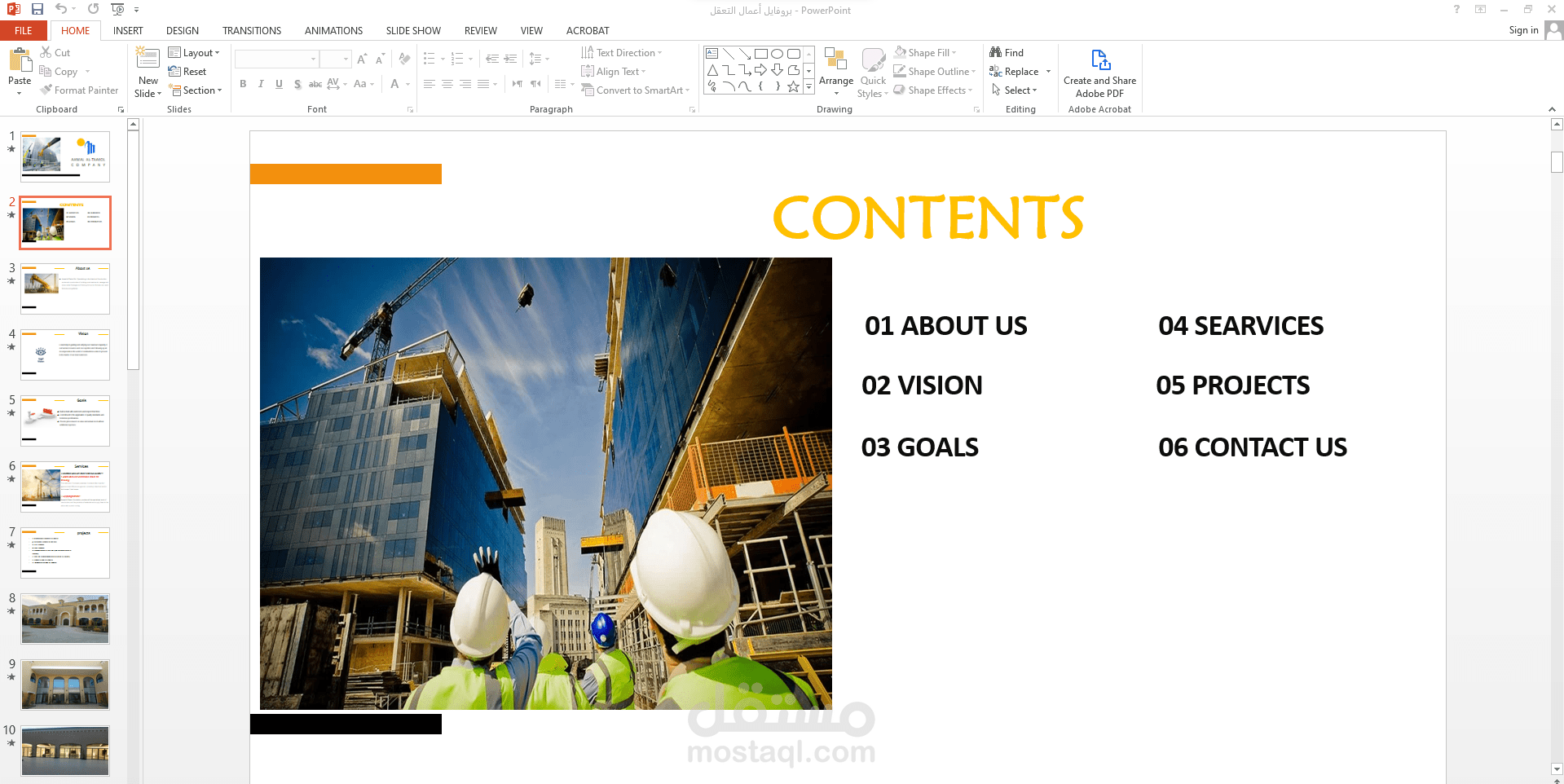
Task: Click the Reset slide button
Action: click(x=187, y=72)
